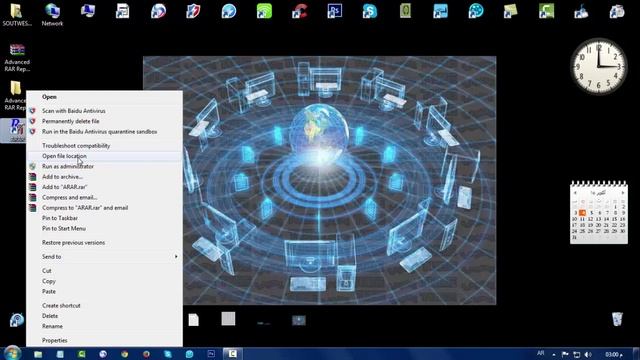Choose Troubleshoot compatibility

(104, 146)
